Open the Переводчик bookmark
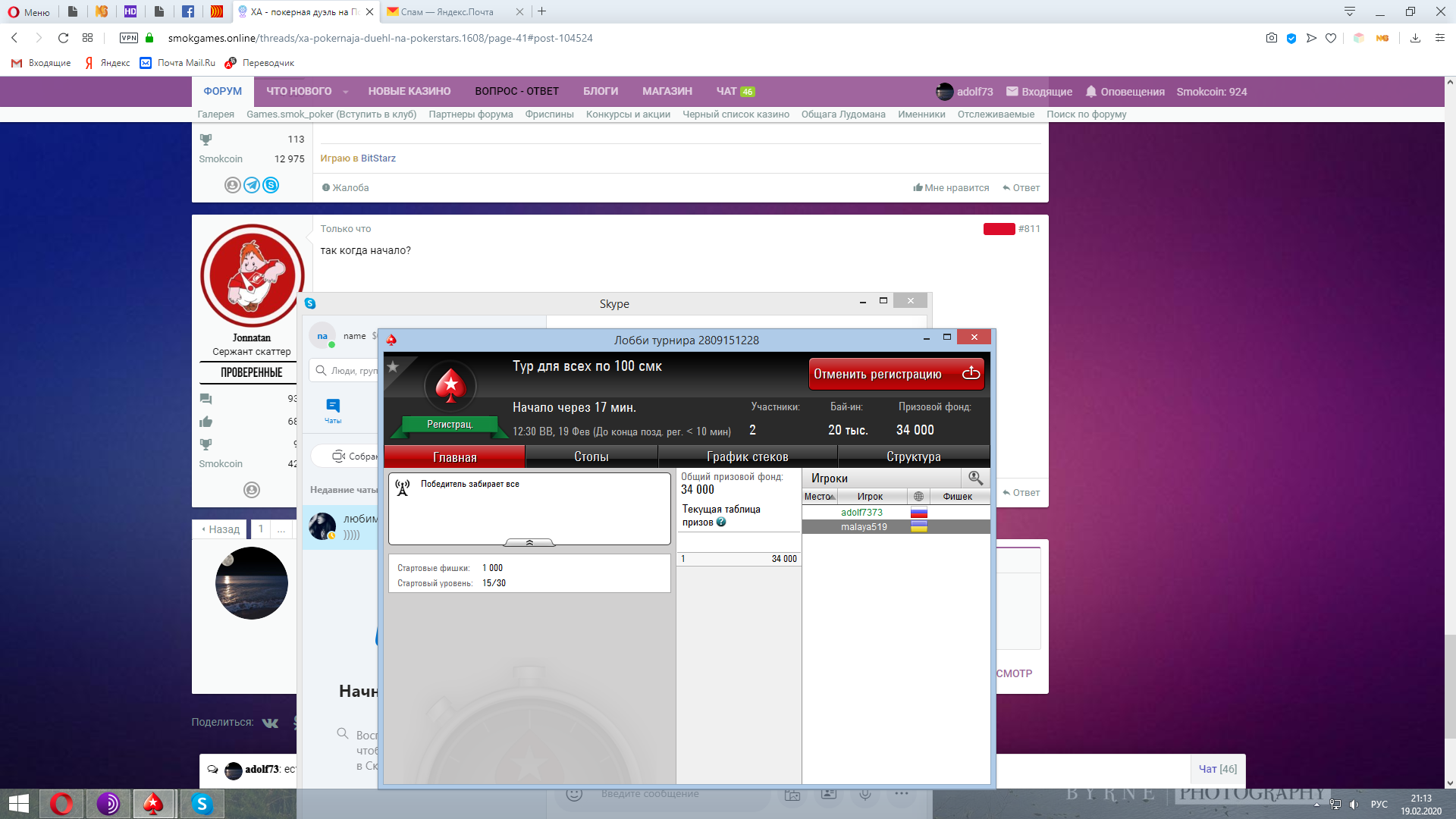 coord(259,63)
